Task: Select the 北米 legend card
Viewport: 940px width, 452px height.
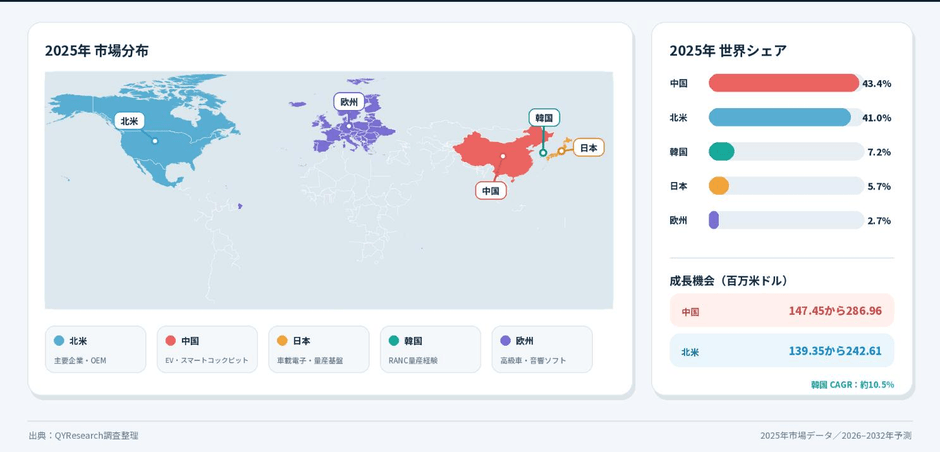Action: [95, 349]
